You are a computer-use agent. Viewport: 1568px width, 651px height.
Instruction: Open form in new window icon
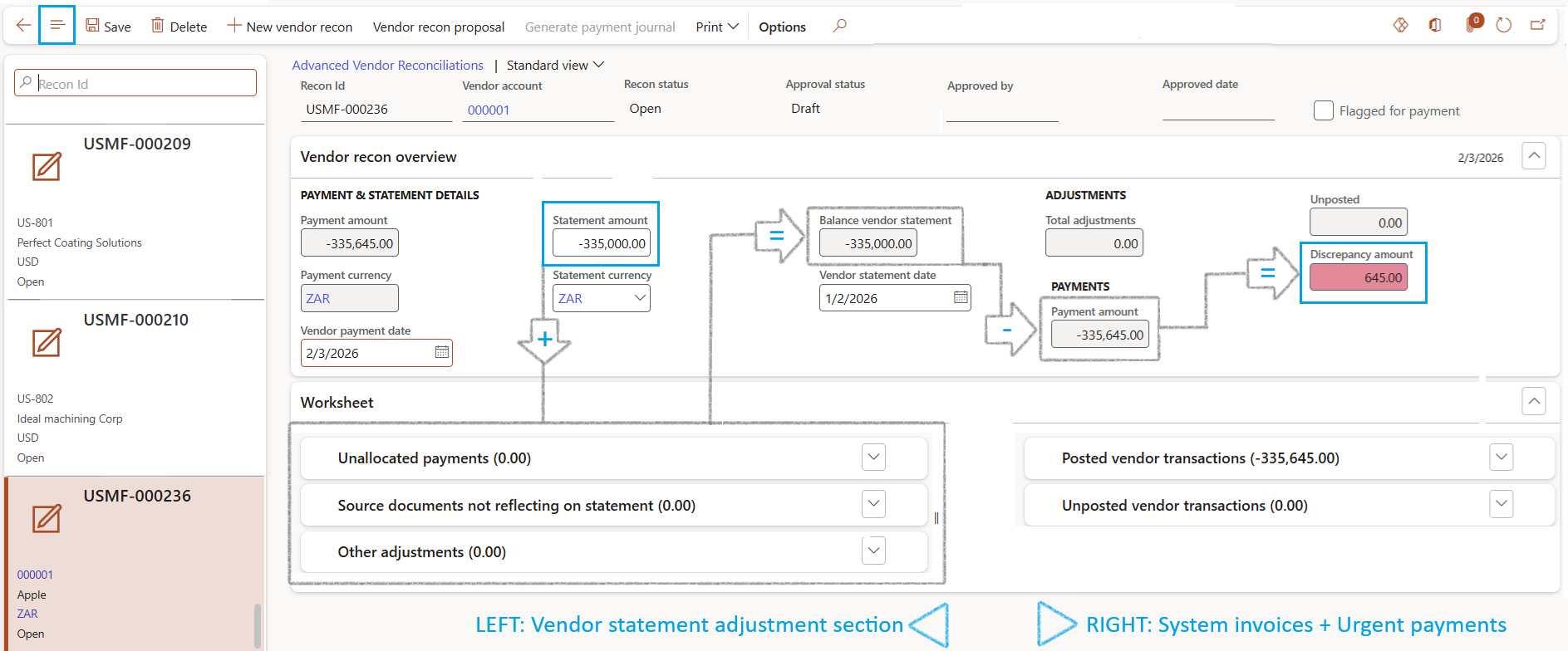click(1538, 26)
